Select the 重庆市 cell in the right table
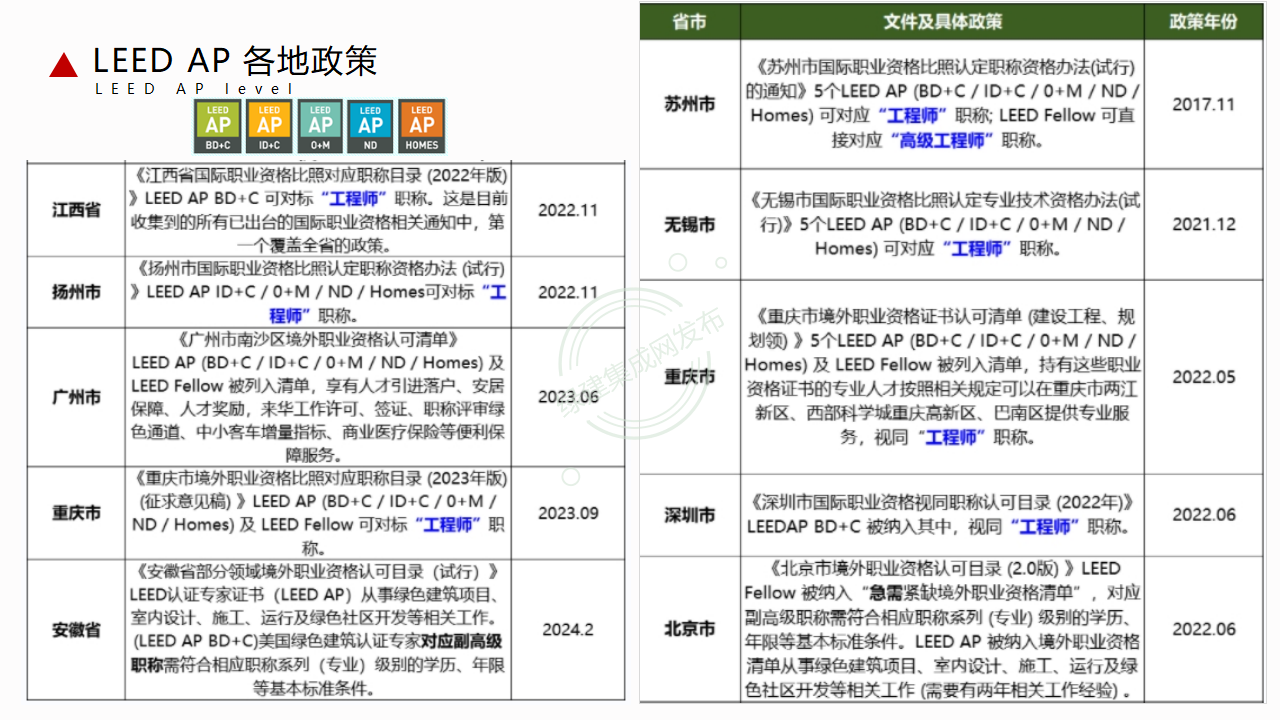1280x720 pixels. coord(690,377)
